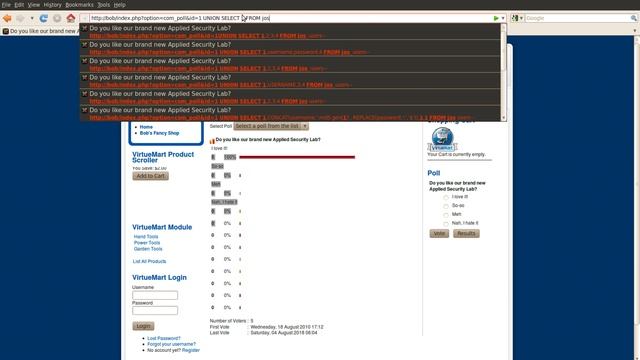Go to the browser Home page

pos(71,18)
